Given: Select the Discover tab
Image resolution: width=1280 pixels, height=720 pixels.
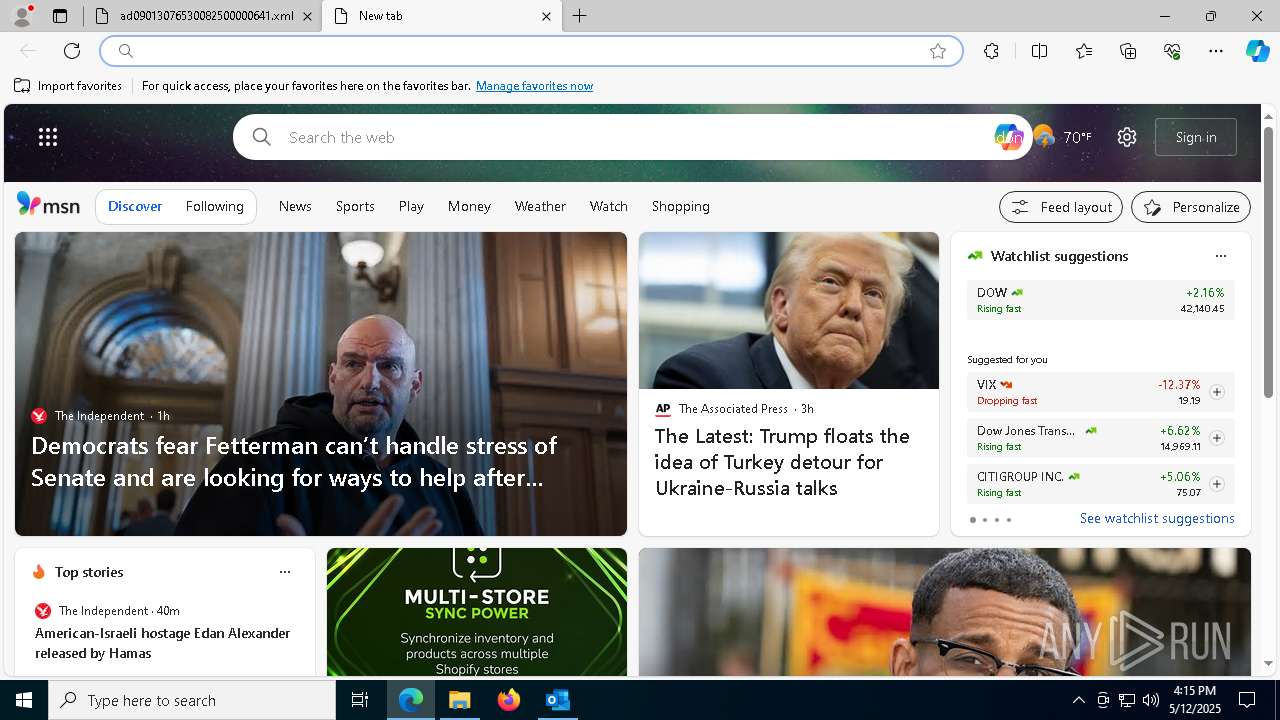Looking at the screenshot, I should (135, 206).
